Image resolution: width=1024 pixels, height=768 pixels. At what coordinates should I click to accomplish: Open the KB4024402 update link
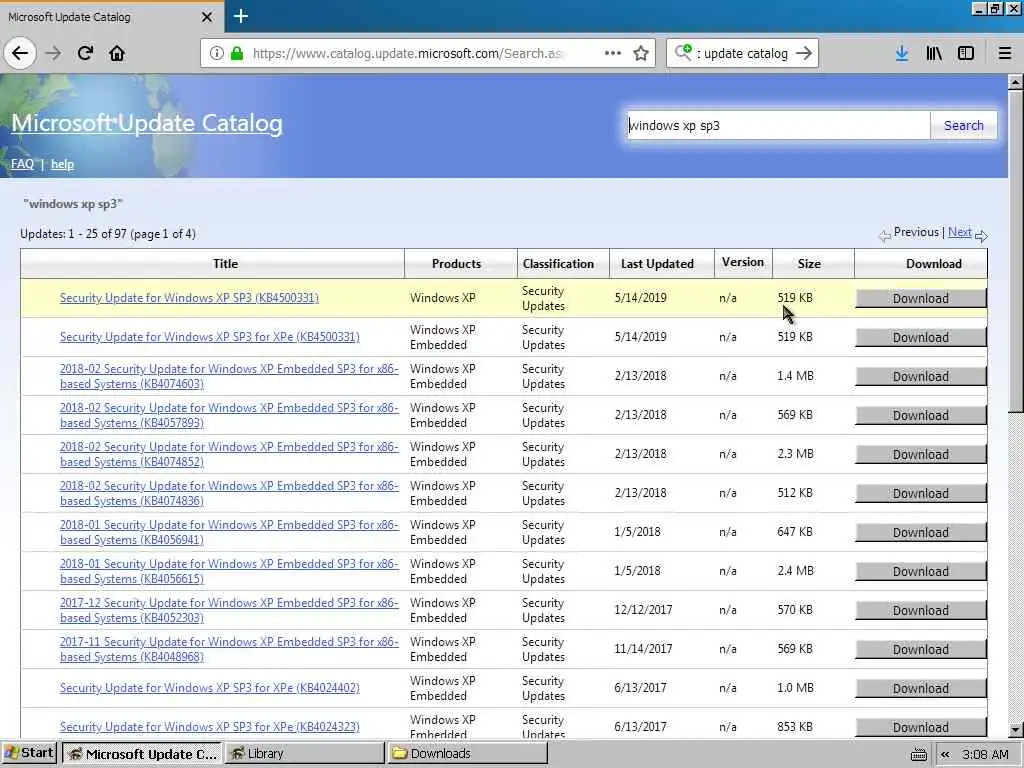click(210, 688)
